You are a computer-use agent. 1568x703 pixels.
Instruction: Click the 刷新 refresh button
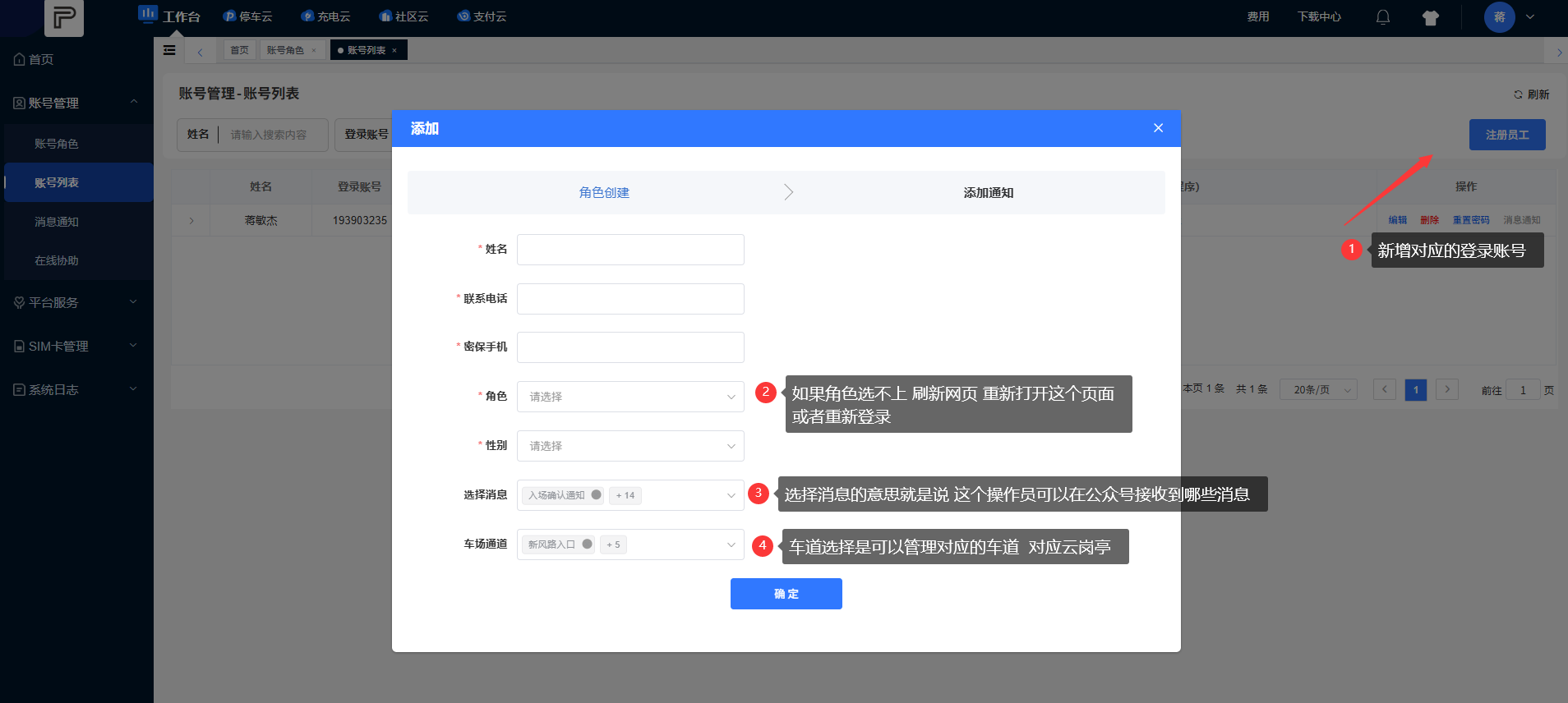(1532, 94)
